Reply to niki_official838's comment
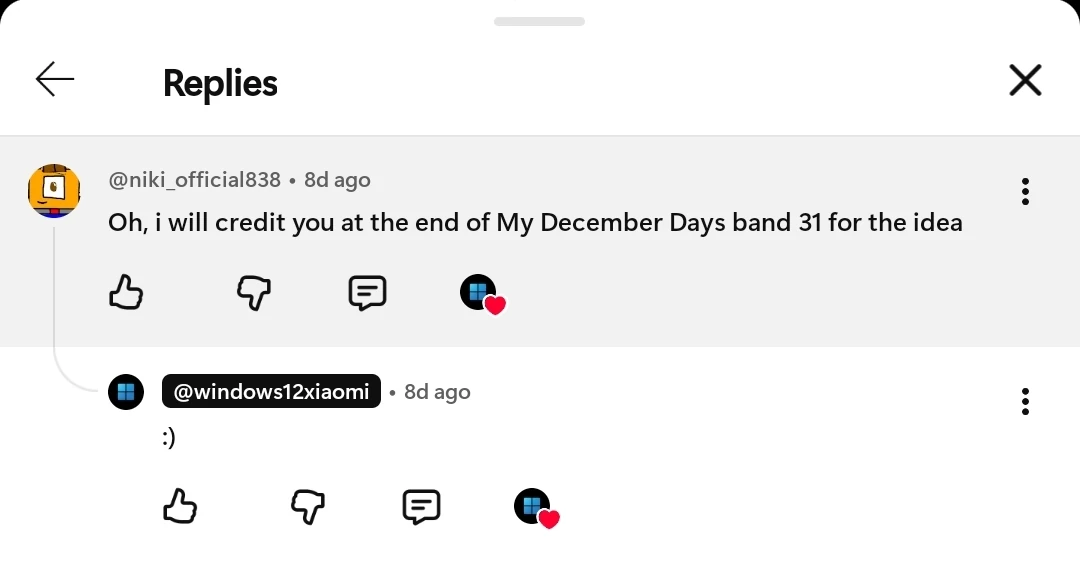The width and height of the screenshot is (1080, 563). click(367, 293)
